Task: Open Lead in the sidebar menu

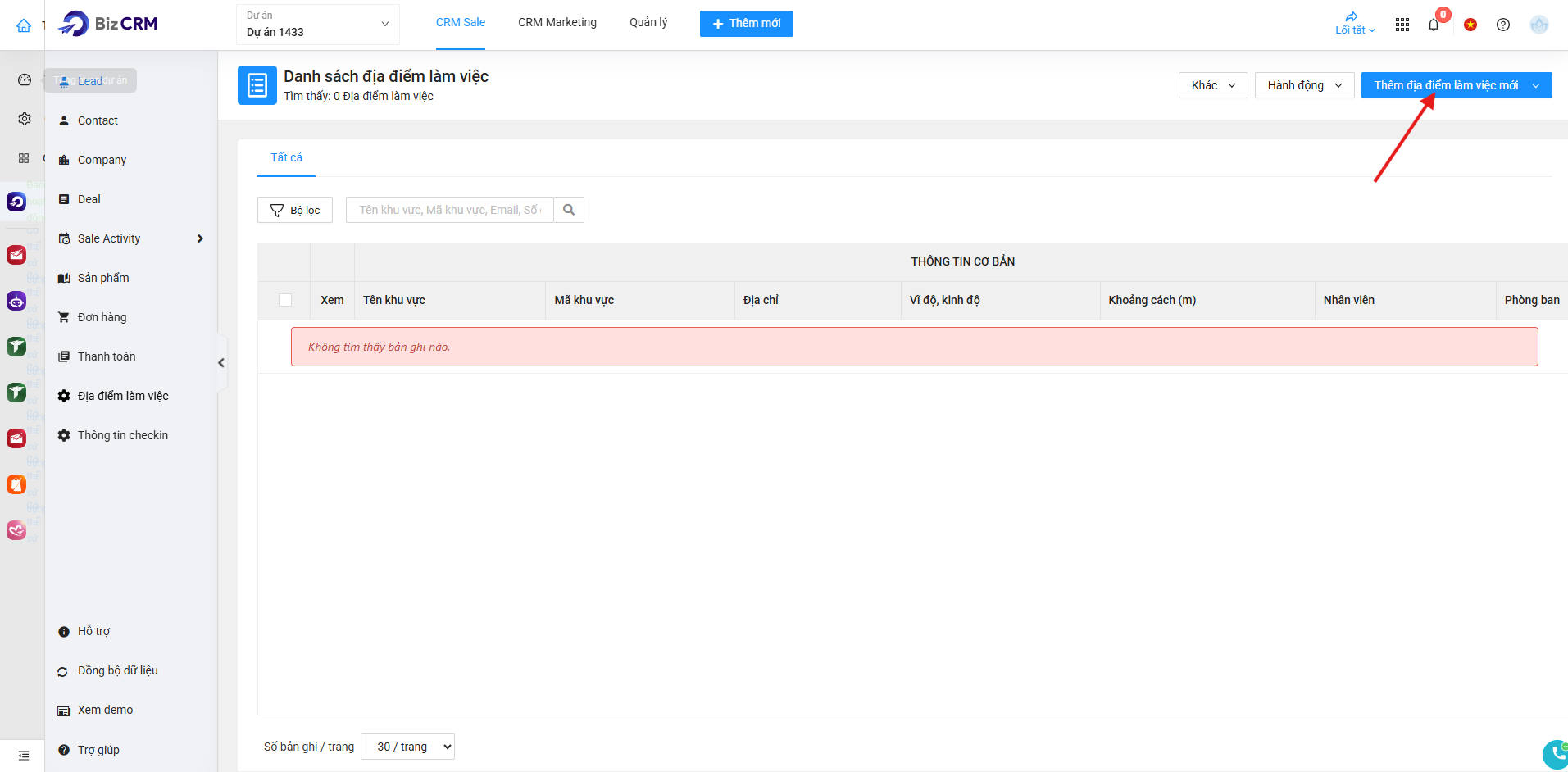Action: (90, 80)
